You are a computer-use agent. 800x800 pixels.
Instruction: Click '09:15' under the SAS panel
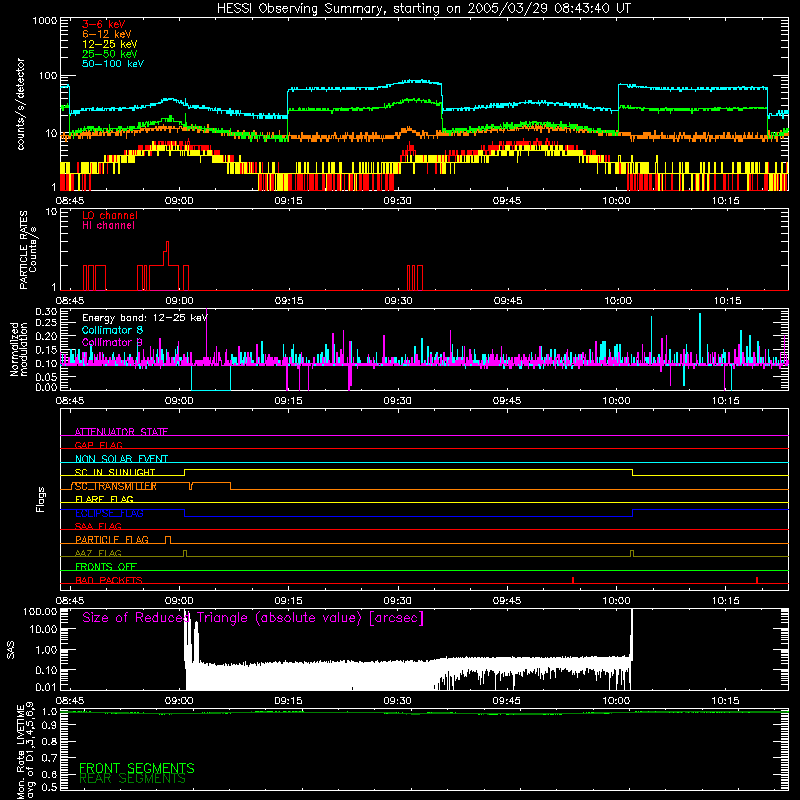pyautogui.click(x=288, y=701)
